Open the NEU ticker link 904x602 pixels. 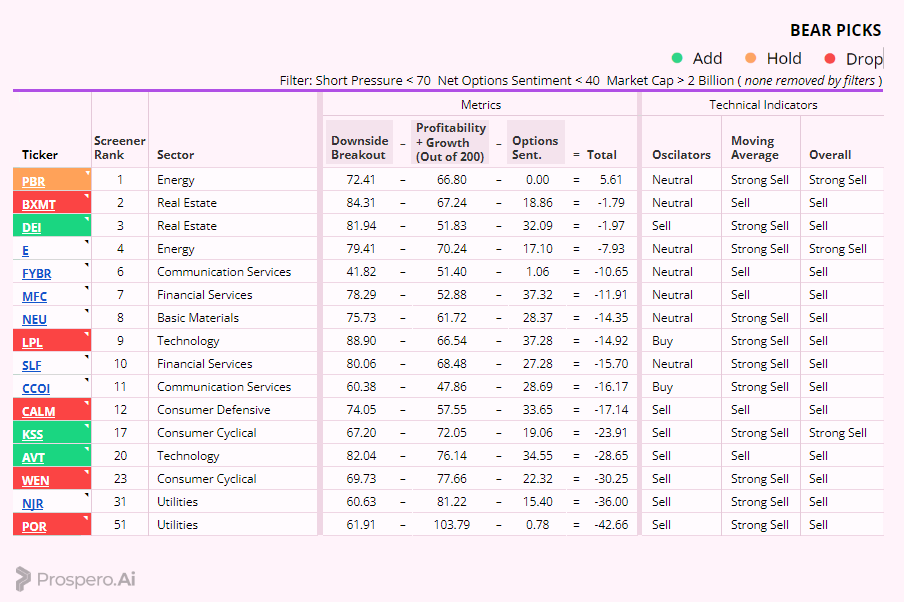point(34,320)
